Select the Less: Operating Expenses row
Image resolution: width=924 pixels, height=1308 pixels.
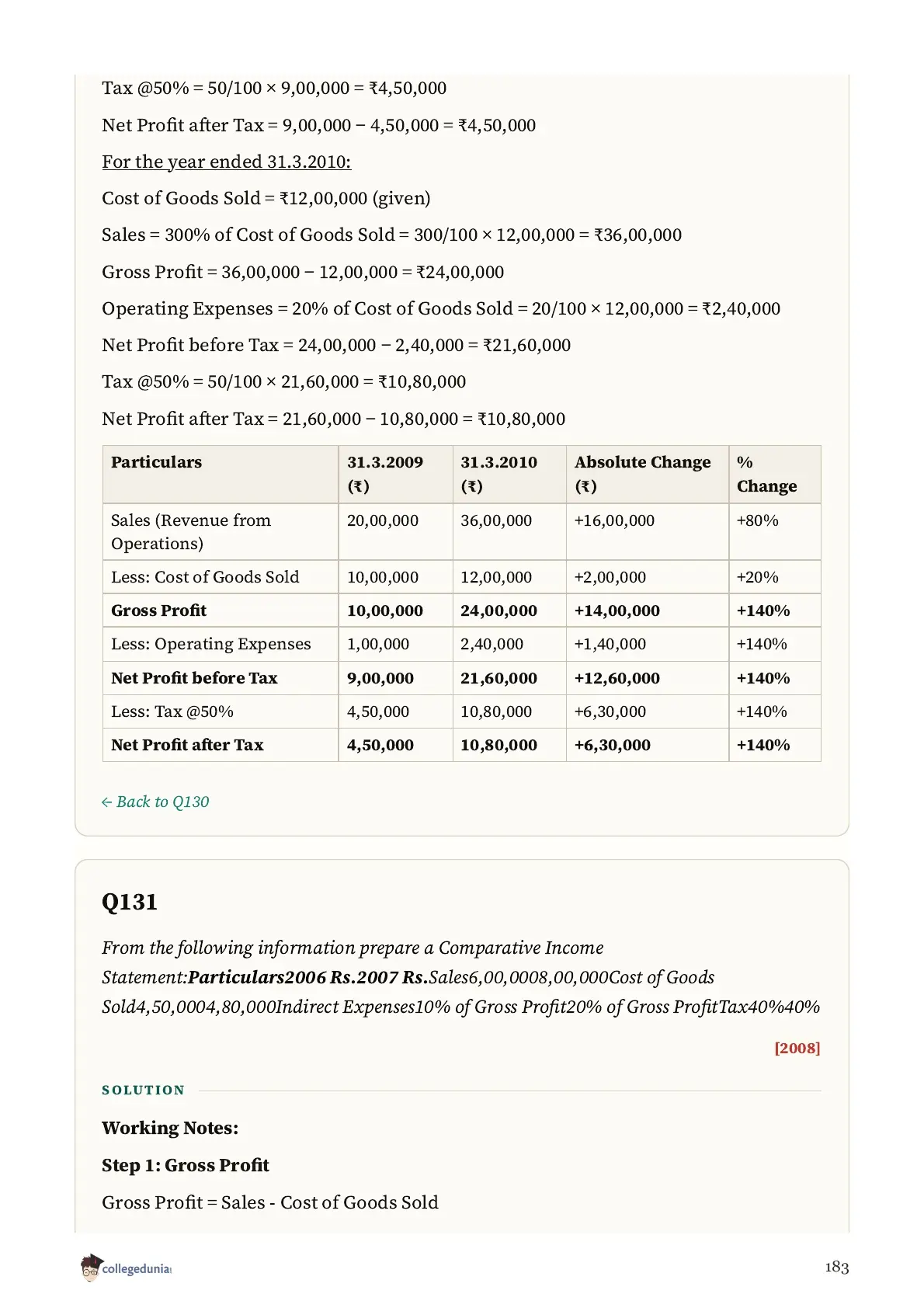tap(461, 644)
